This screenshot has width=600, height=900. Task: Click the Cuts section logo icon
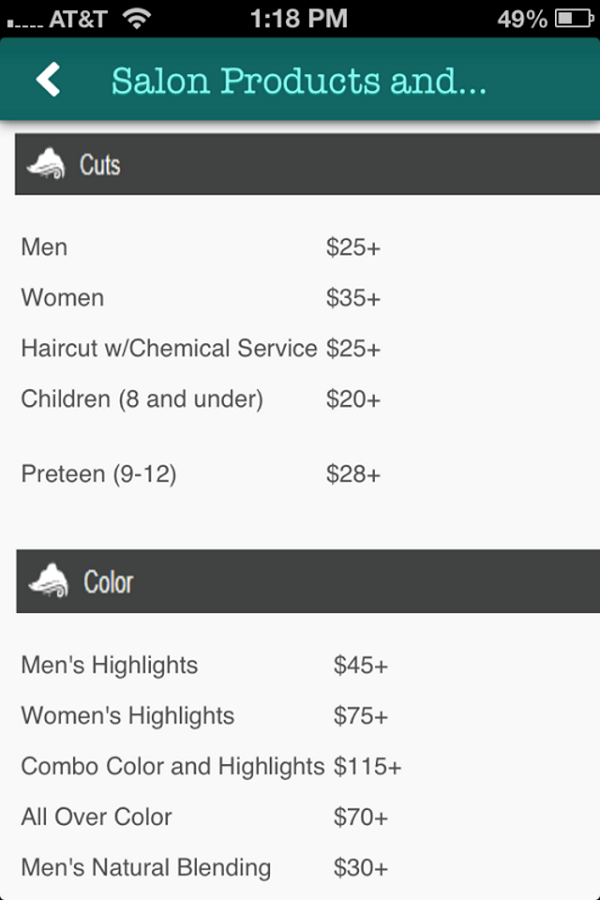point(47,164)
